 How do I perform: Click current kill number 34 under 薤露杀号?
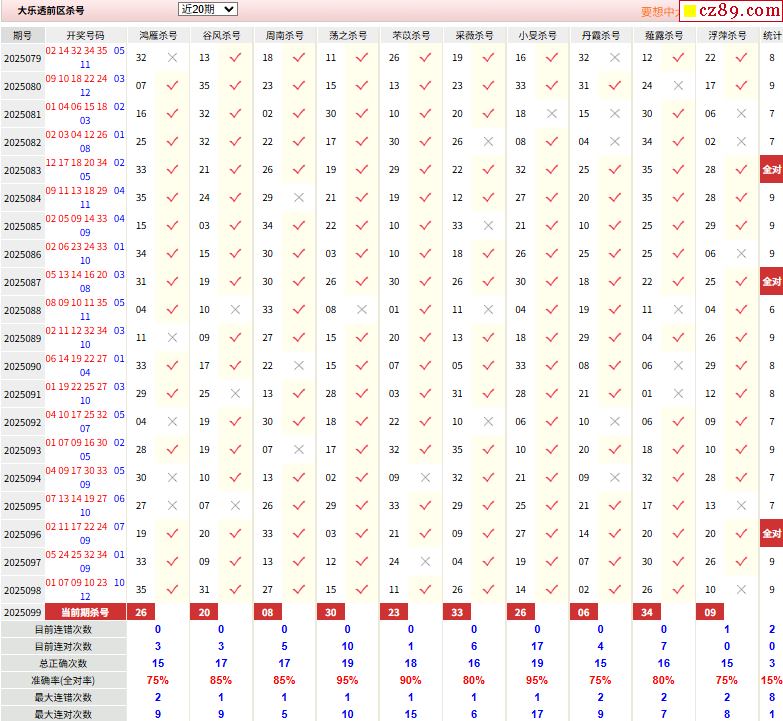[x=647, y=612]
